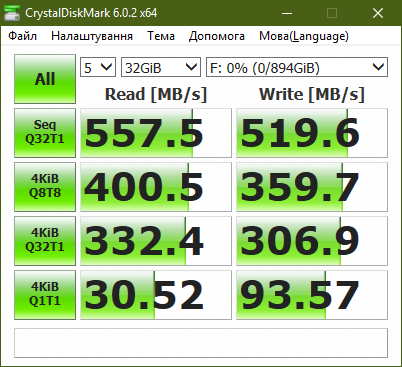The width and height of the screenshot is (402, 367).
Task: Click the Seq write result 519.6
Action: (x=312, y=133)
